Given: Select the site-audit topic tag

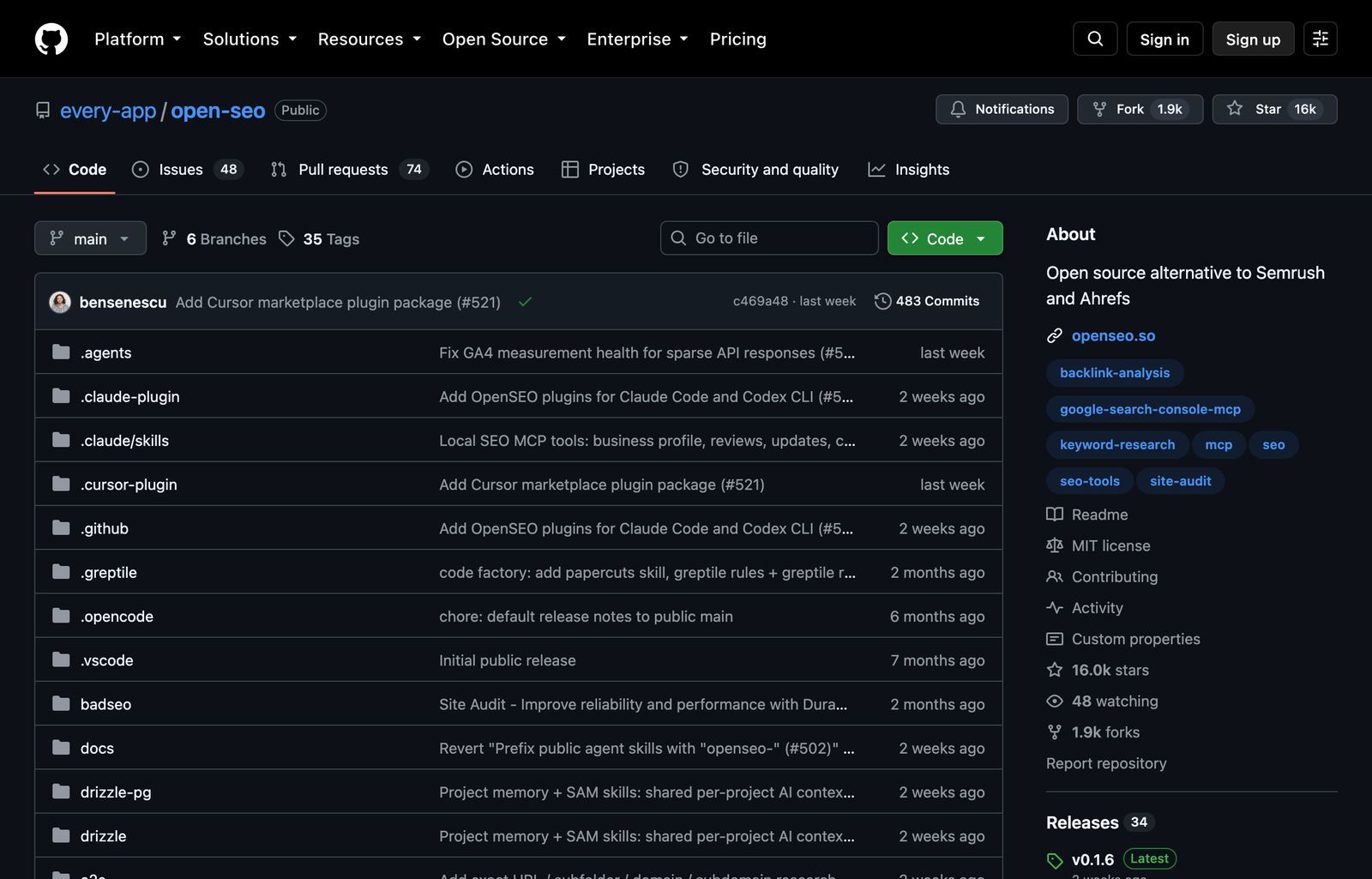Looking at the screenshot, I should (1180, 481).
